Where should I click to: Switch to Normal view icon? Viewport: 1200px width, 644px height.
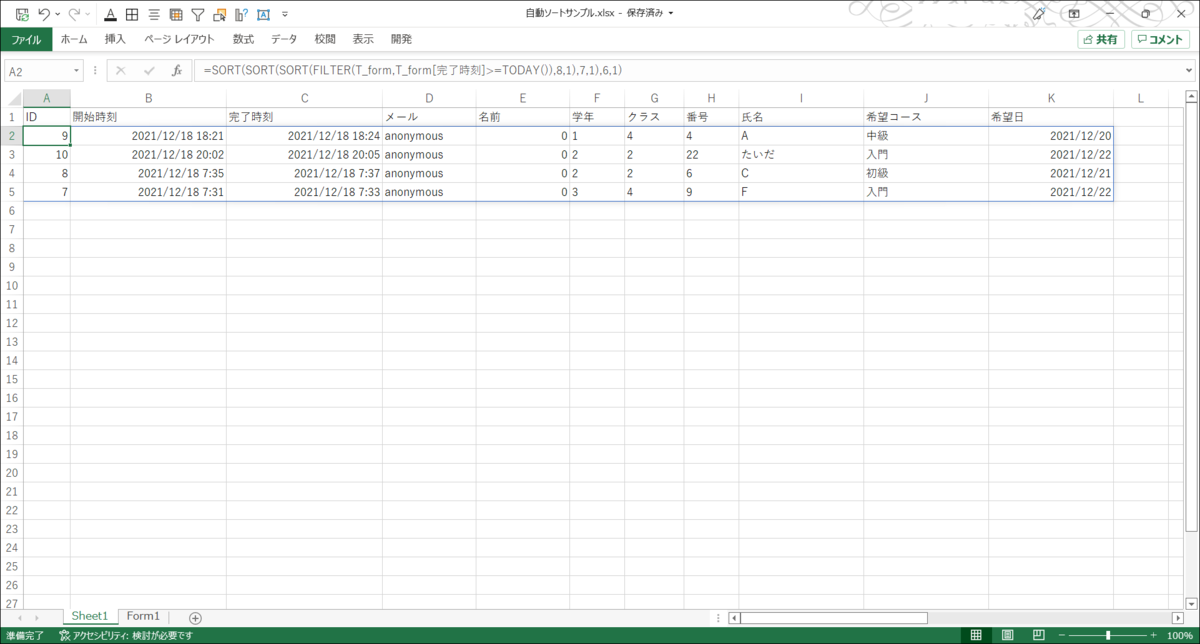[x=976, y=635]
